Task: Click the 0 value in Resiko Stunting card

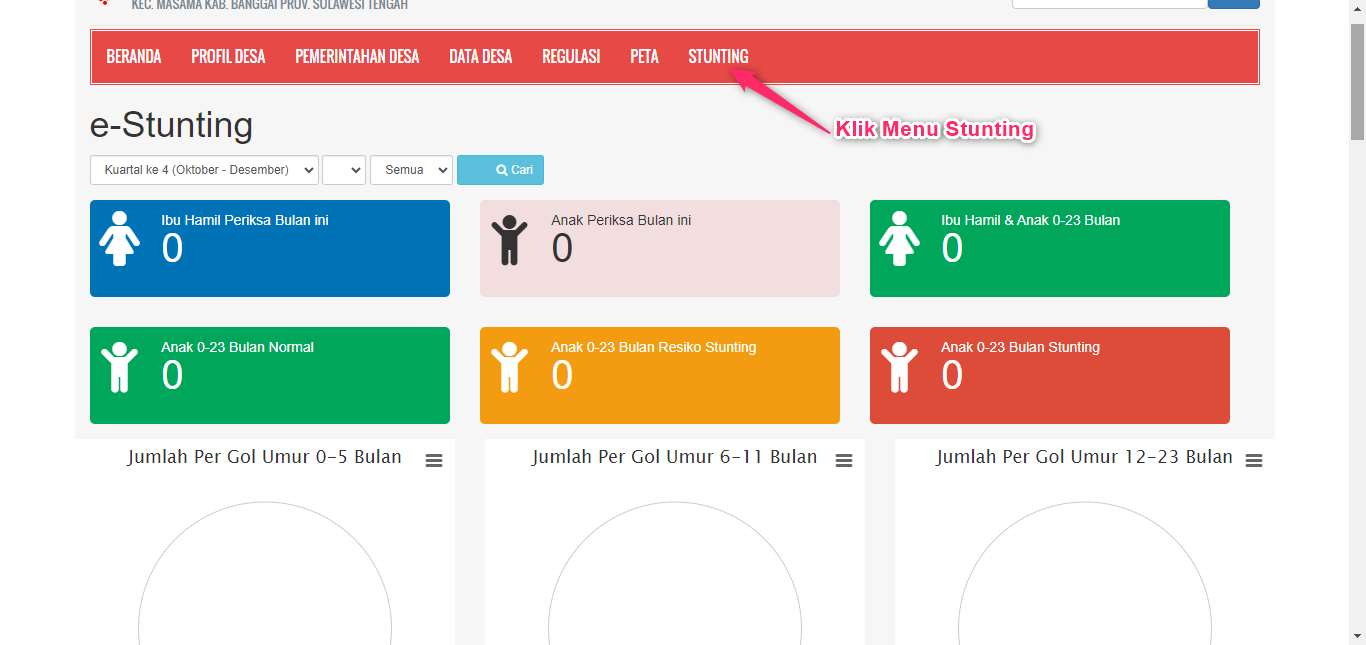Action: (563, 376)
